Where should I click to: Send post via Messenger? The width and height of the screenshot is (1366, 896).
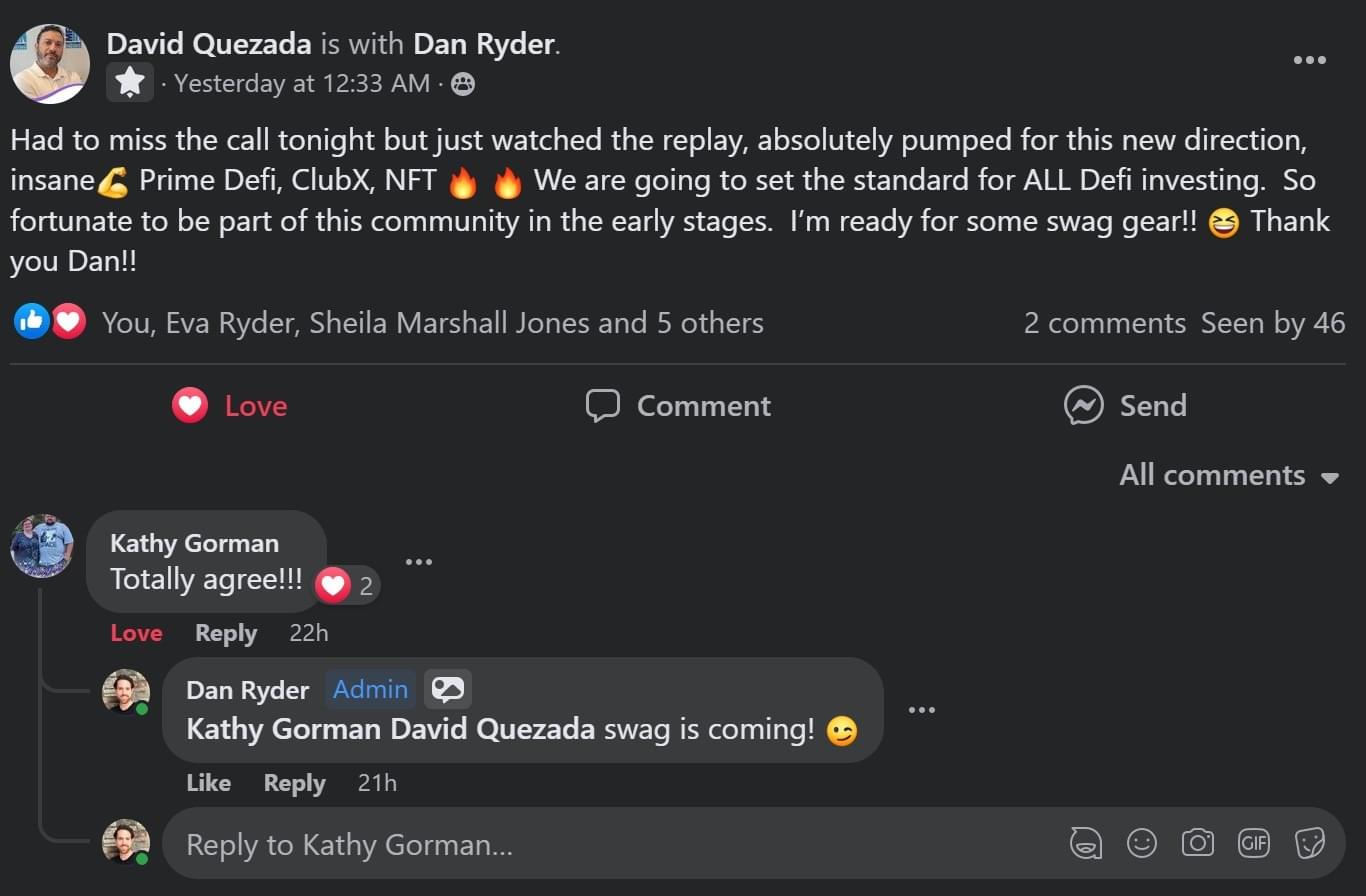coord(1126,406)
